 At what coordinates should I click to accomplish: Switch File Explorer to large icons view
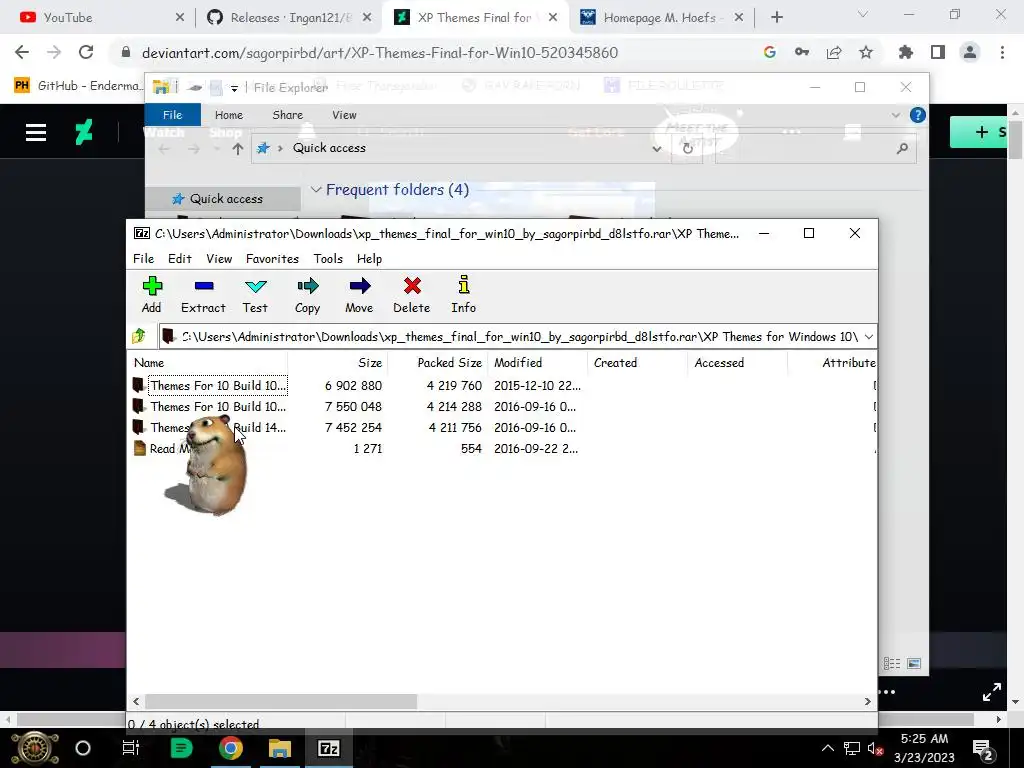[914, 664]
